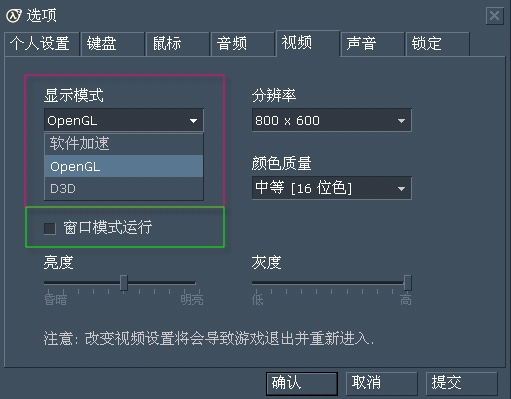Viewport: 511px width, 399px height.
Task: Open the 颜色质量 中等 [16 位色] dropdown
Action: 332,188
